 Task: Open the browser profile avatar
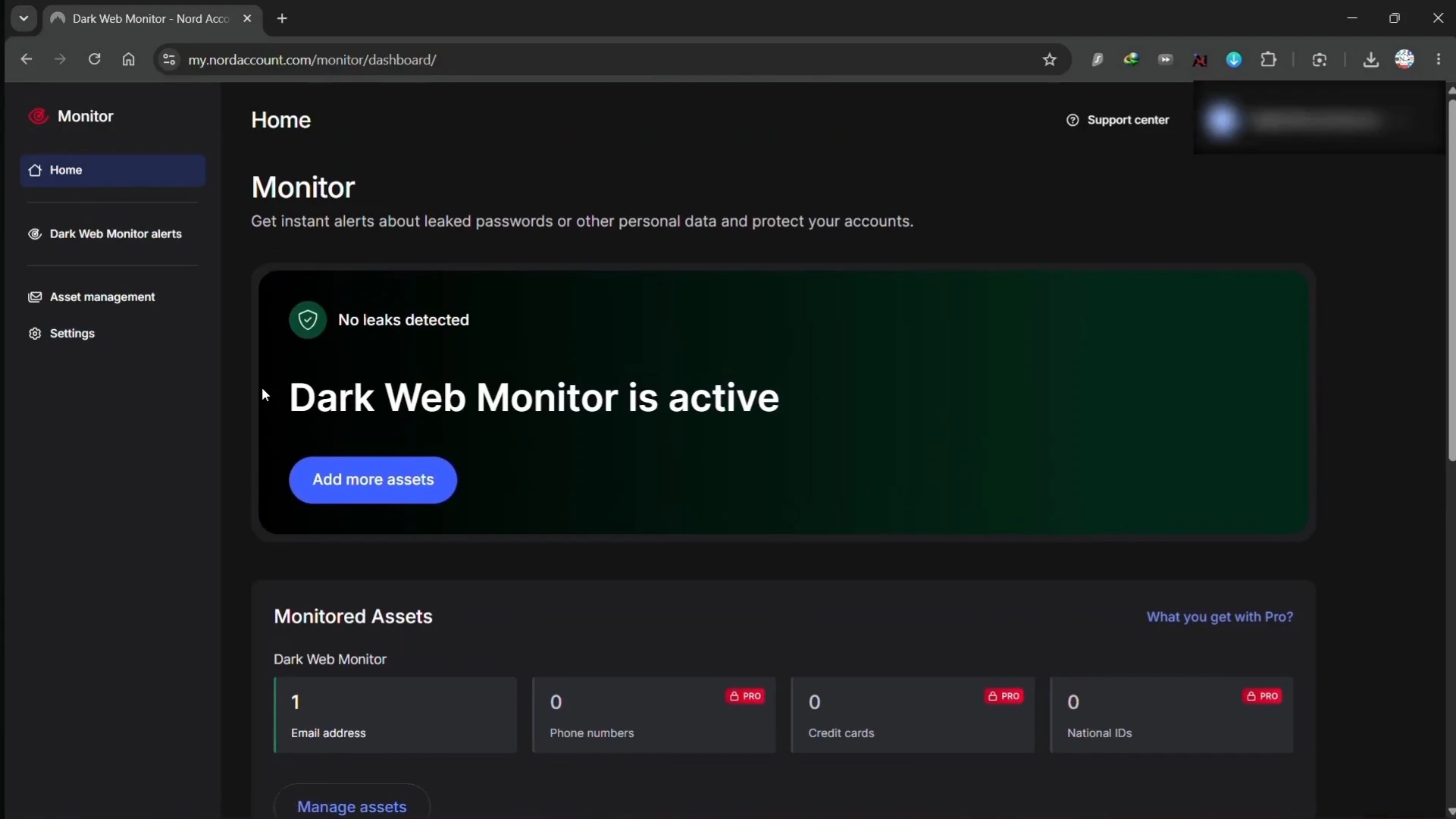(1404, 59)
